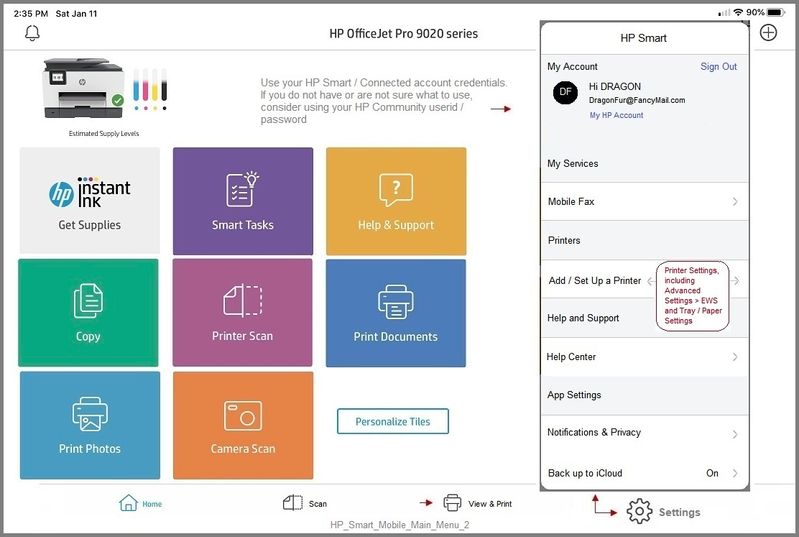The height and width of the screenshot is (537, 799).
Task: Click the Personalize Tiles button
Action: tap(393, 421)
